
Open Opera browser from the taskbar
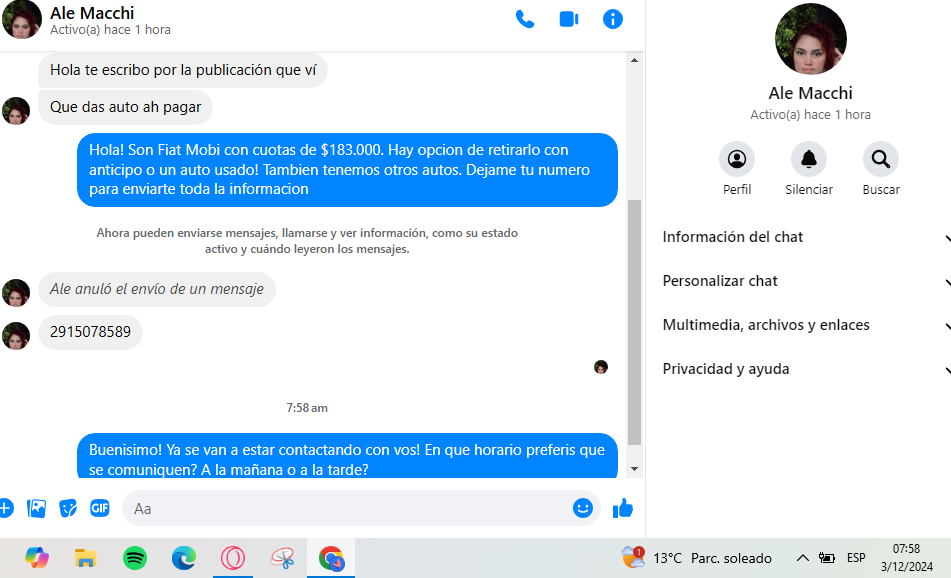coord(233,558)
